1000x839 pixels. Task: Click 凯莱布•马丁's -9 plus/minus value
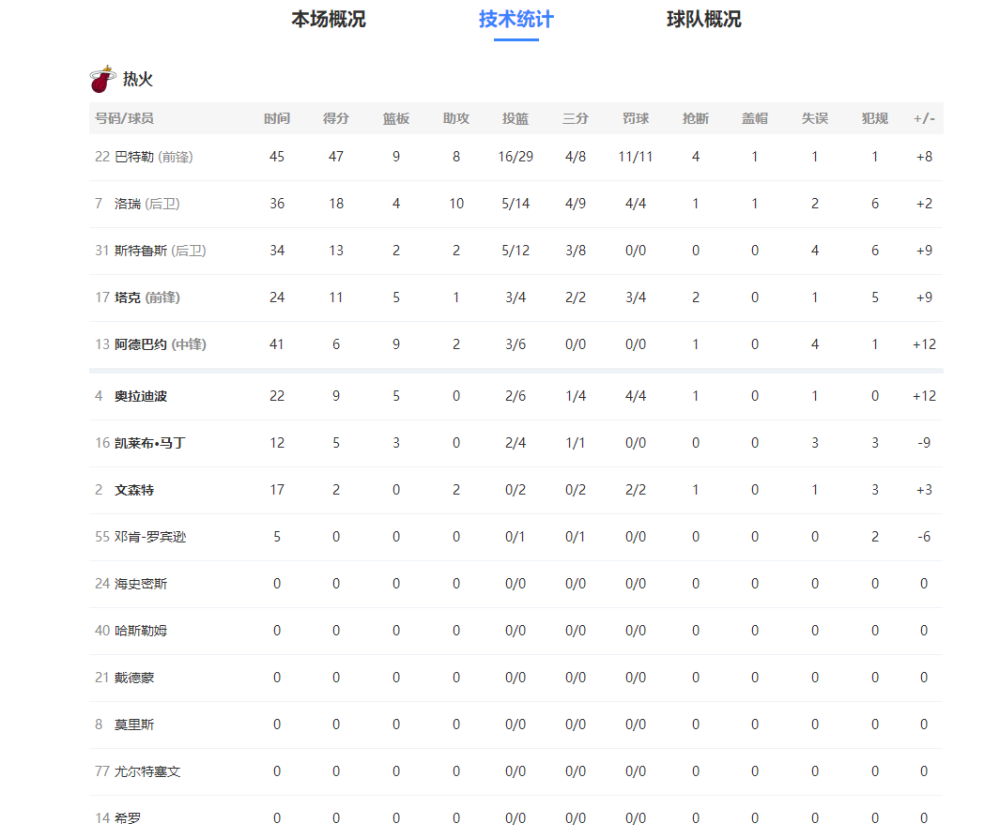924,443
